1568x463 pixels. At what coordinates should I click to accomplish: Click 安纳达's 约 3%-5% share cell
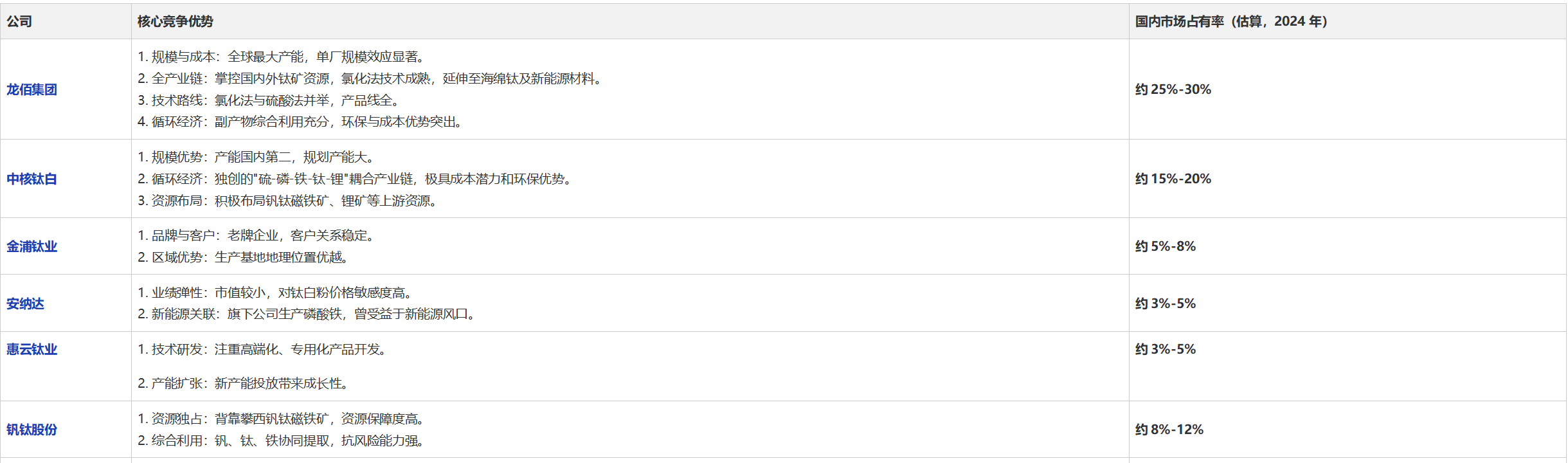point(1165,304)
